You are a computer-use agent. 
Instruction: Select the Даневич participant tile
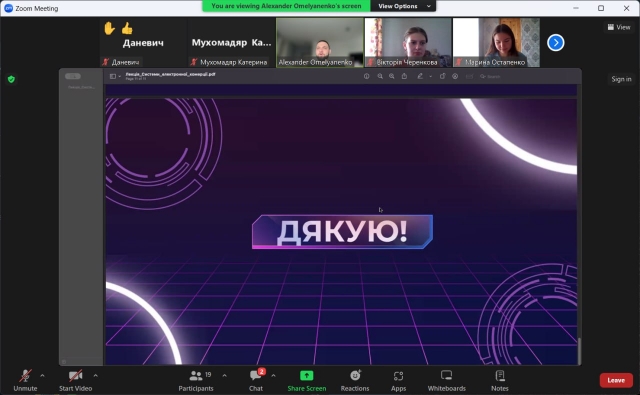coord(143,42)
